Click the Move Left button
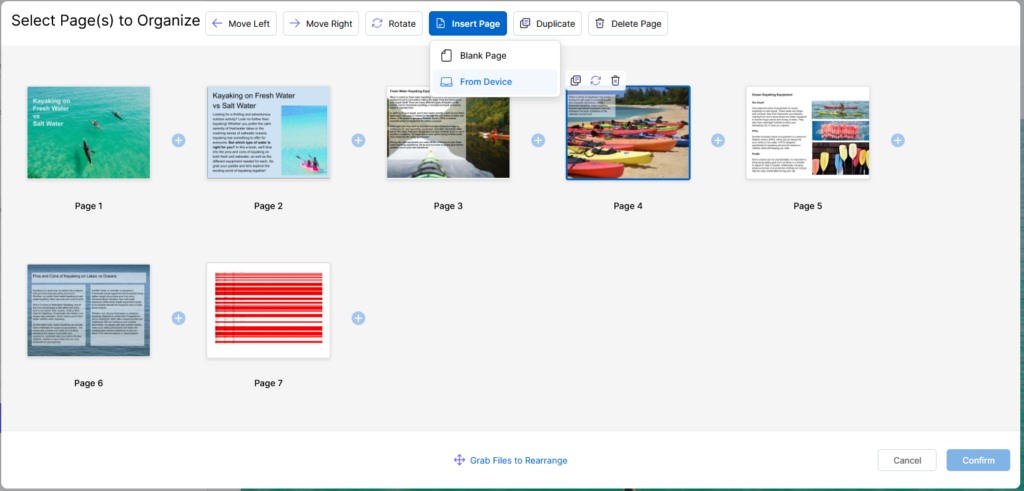 click(241, 24)
